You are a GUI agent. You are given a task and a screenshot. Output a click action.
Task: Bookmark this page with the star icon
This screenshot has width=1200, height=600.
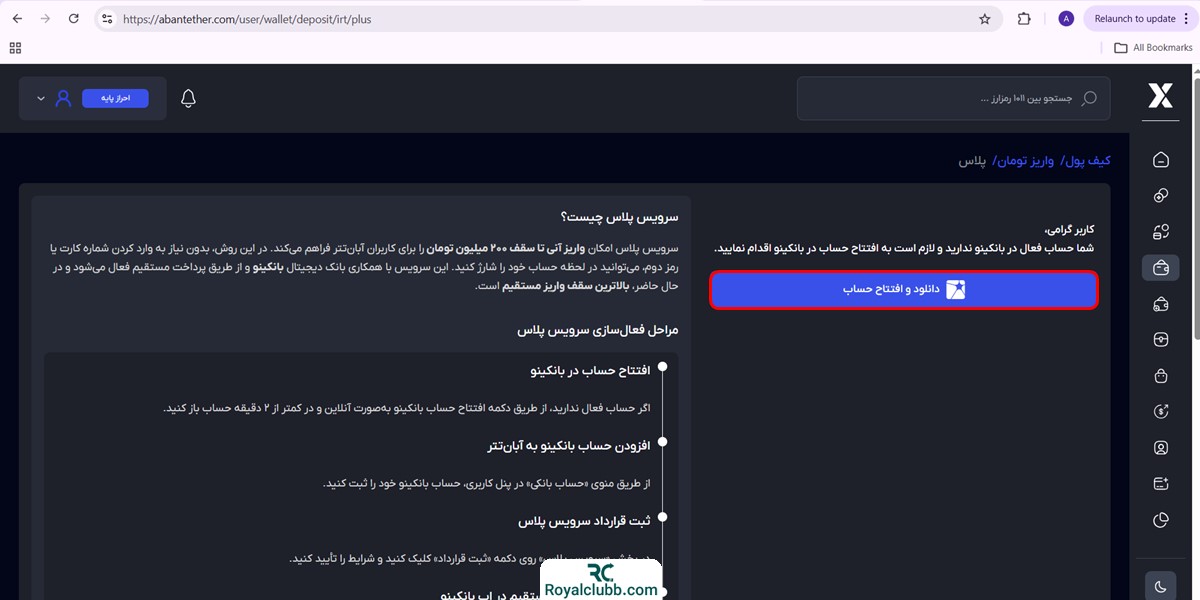click(x=985, y=19)
